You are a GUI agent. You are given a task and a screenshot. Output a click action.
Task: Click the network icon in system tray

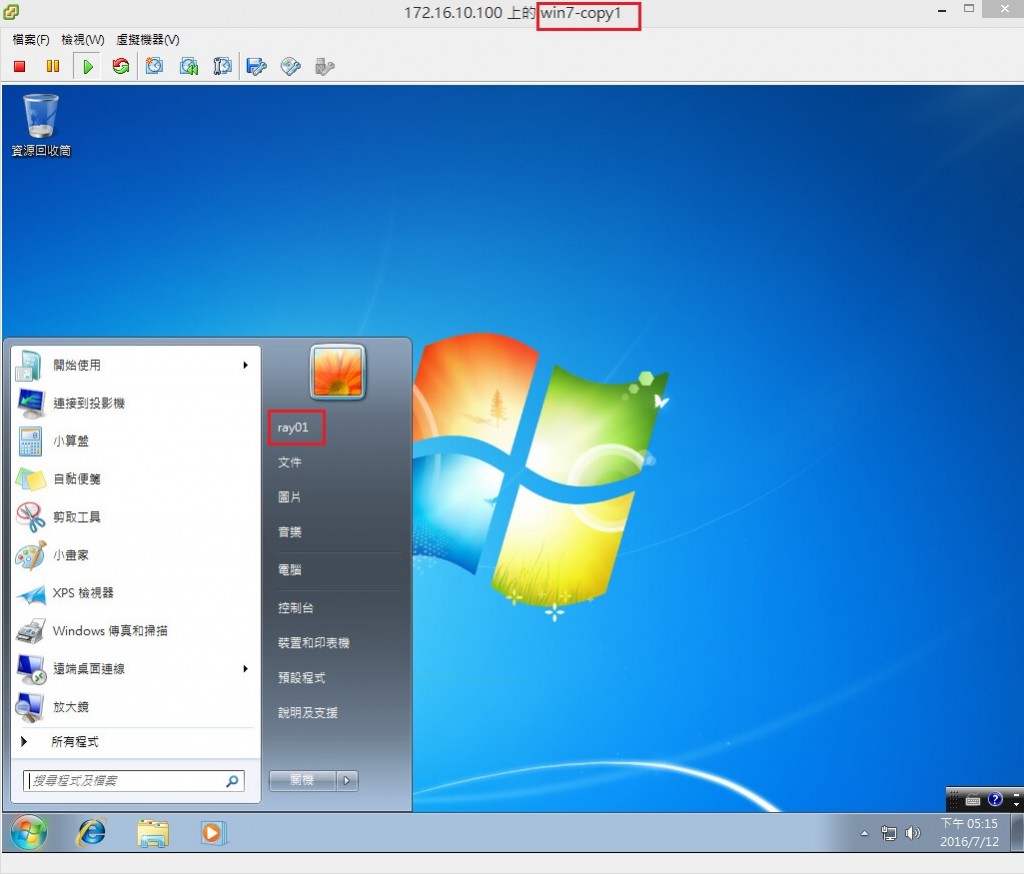point(889,833)
